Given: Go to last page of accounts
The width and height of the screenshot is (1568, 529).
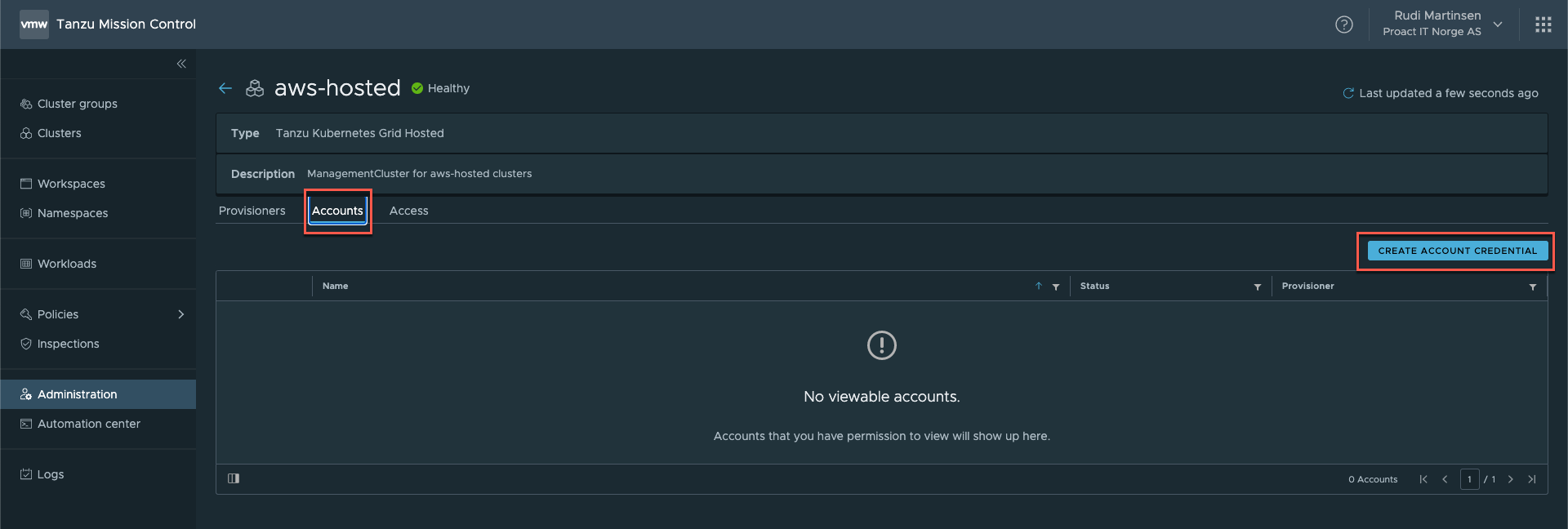Looking at the screenshot, I should click(1532, 479).
